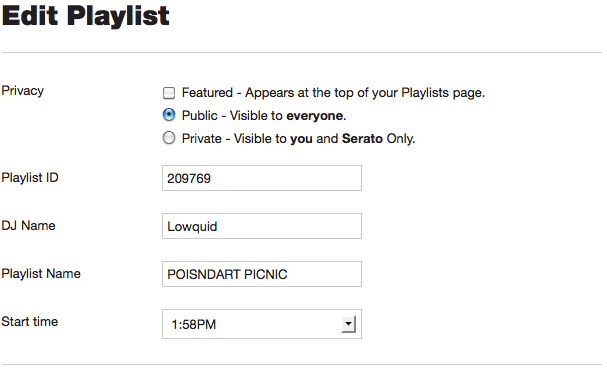Focus the DJ Name field containing Lowquid
This screenshot has width=607, height=369.
click(262, 226)
